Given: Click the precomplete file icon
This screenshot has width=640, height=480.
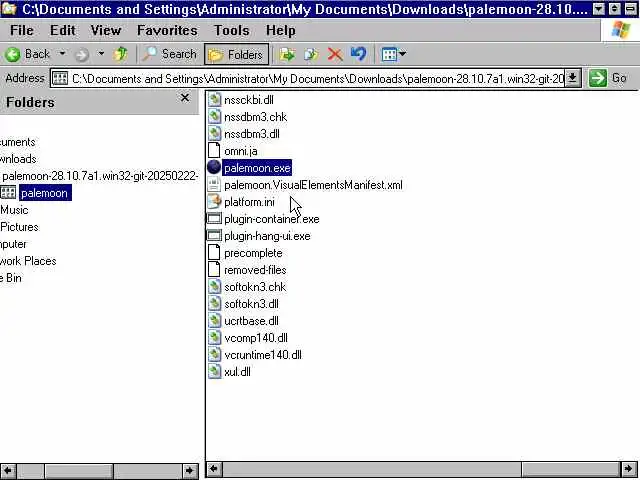Looking at the screenshot, I should 214,253.
